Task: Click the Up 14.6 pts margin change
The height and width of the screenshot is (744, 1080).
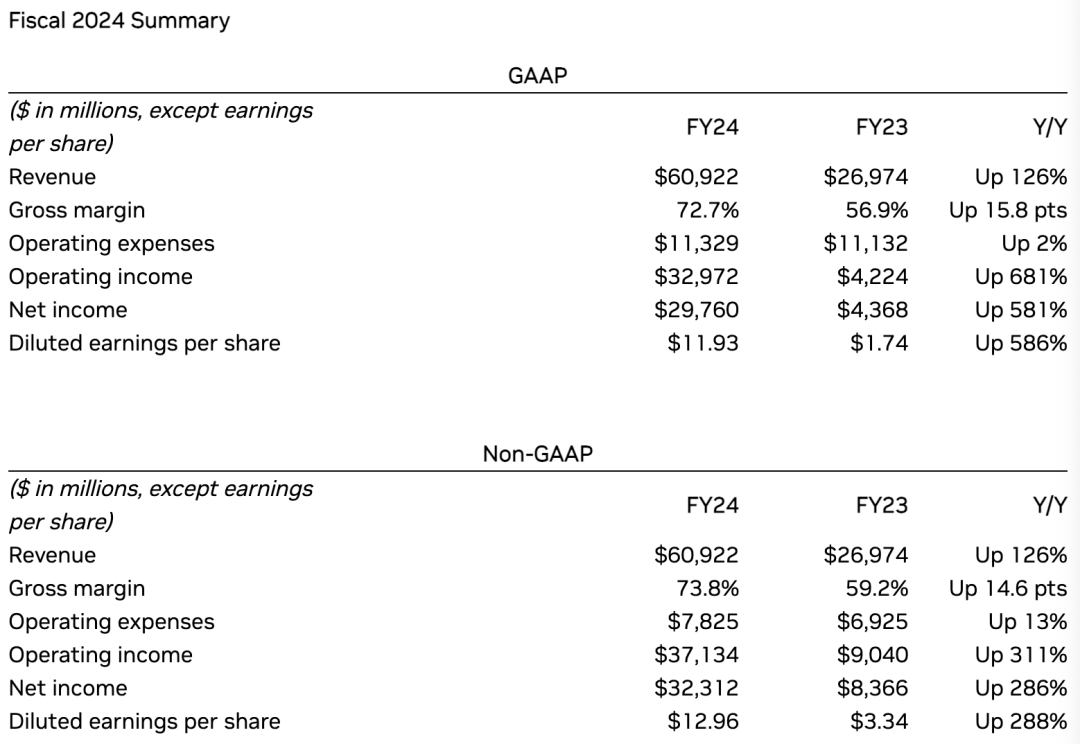Action: [1008, 588]
